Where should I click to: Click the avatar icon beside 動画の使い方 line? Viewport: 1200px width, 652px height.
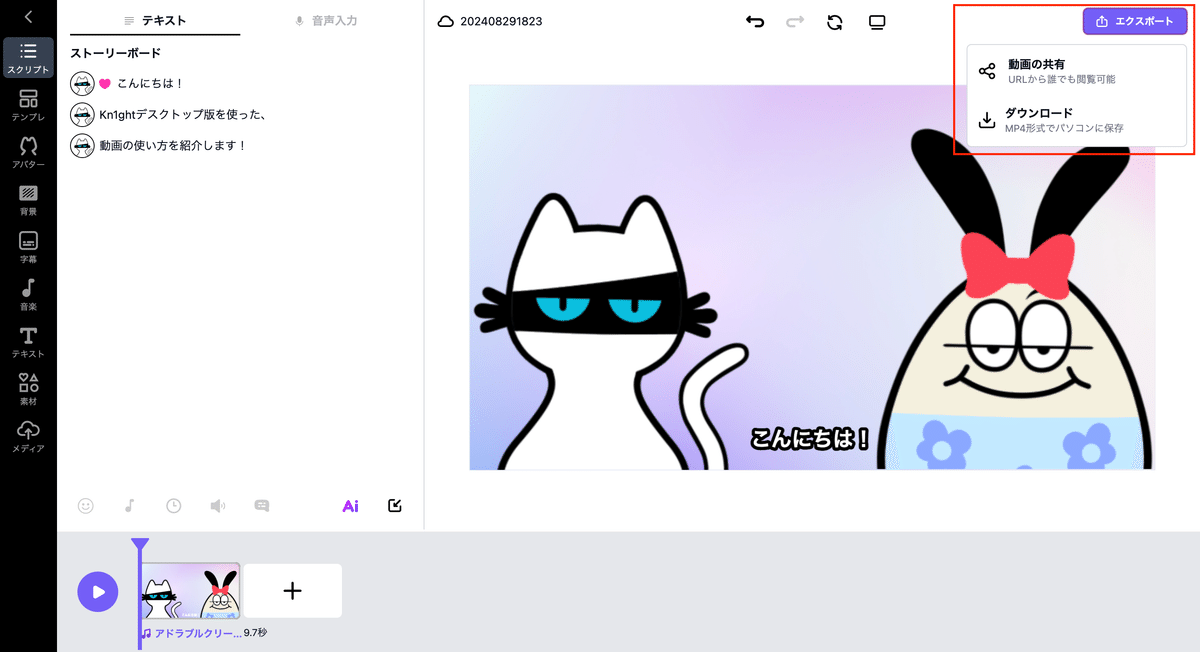point(82,145)
